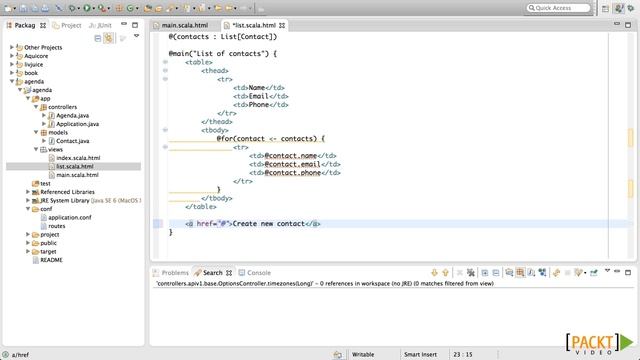Open the Run configurations dropdown arrow
Viewport: 640px width, 360px height.
coord(93,9)
